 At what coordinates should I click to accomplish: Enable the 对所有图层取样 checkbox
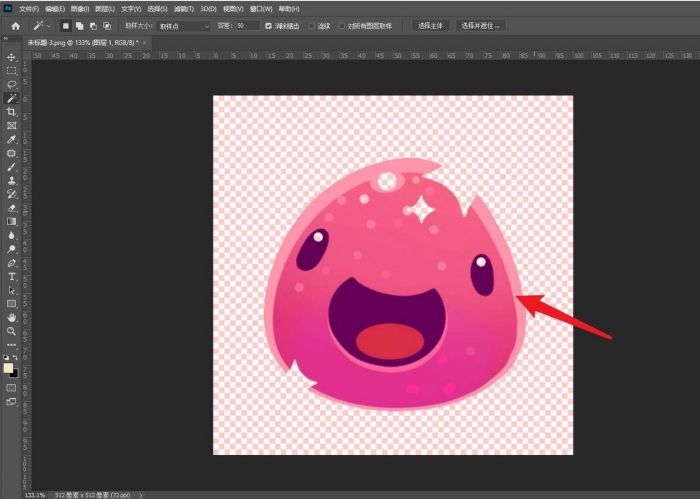tap(342, 25)
